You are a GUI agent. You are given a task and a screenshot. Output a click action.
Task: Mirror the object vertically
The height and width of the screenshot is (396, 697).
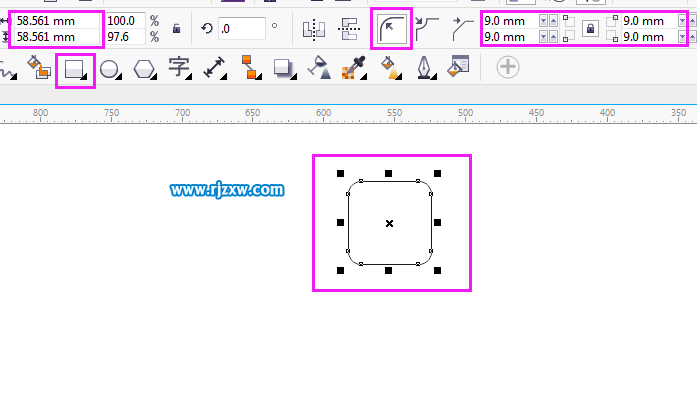[349, 29]
